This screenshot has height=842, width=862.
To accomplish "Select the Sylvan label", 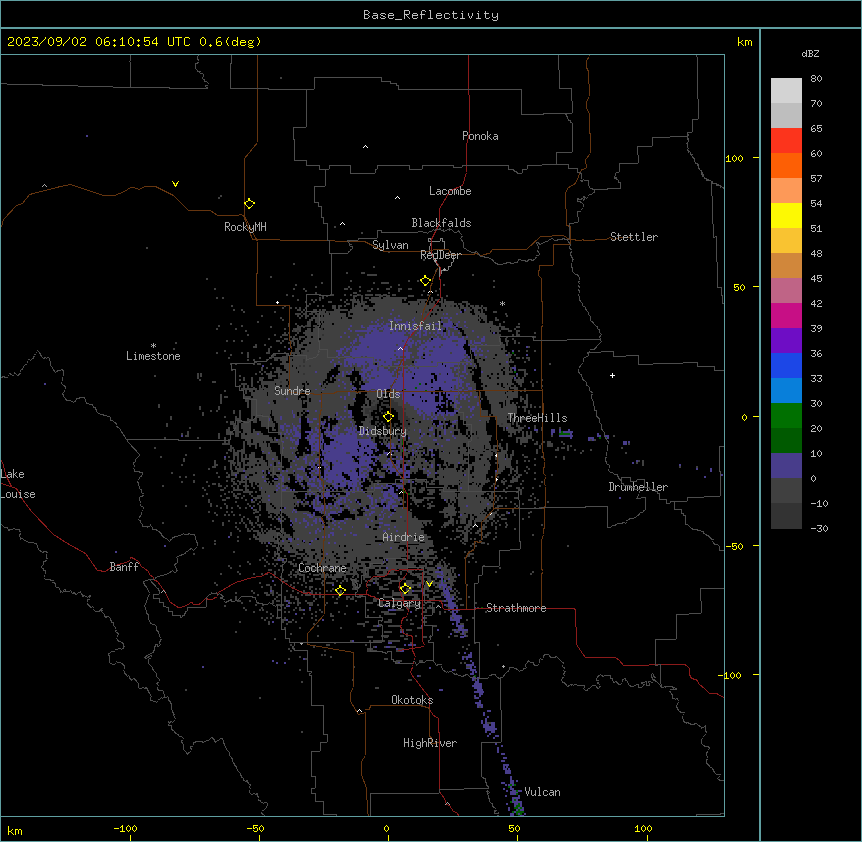I will pos(390,245).
